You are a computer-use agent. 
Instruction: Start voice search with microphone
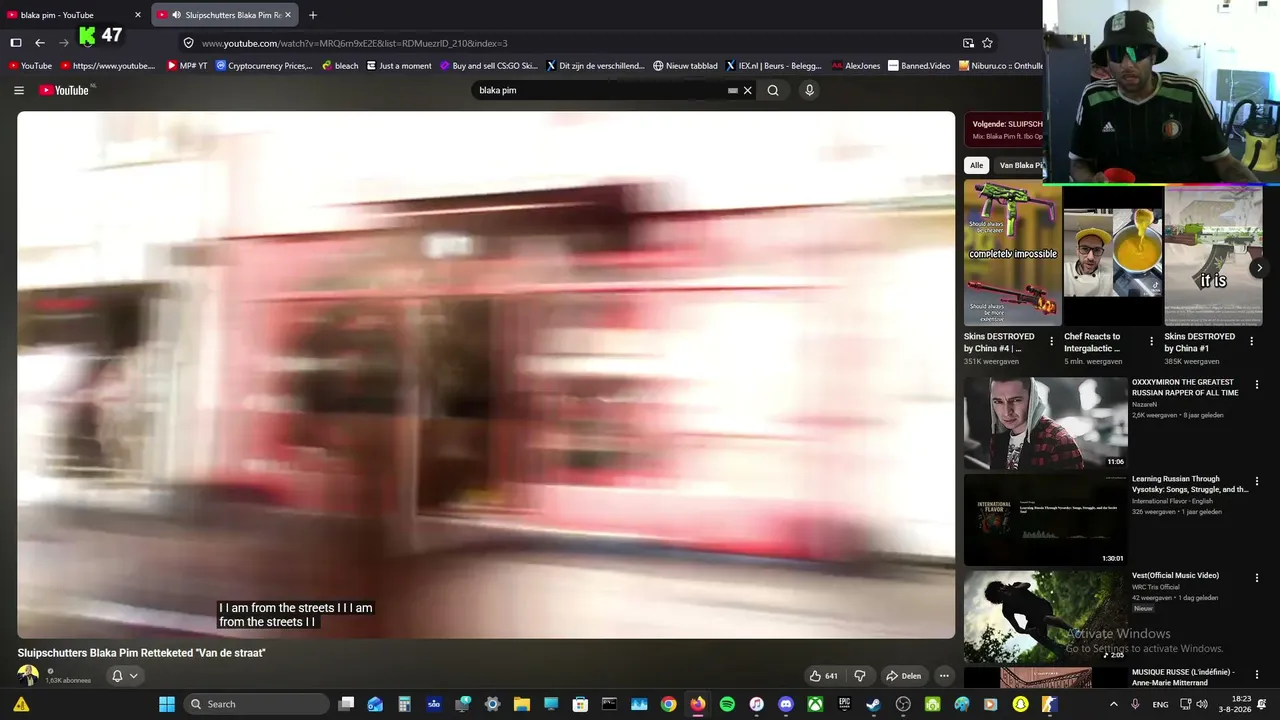[809, 90]
